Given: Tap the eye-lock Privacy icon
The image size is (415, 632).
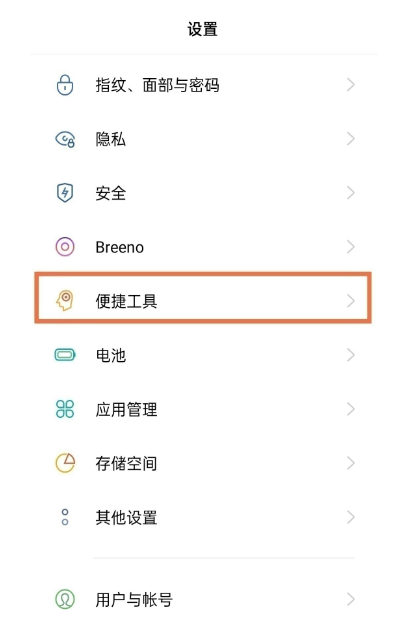Looking at the screenshot, I should tap(65, 139).
